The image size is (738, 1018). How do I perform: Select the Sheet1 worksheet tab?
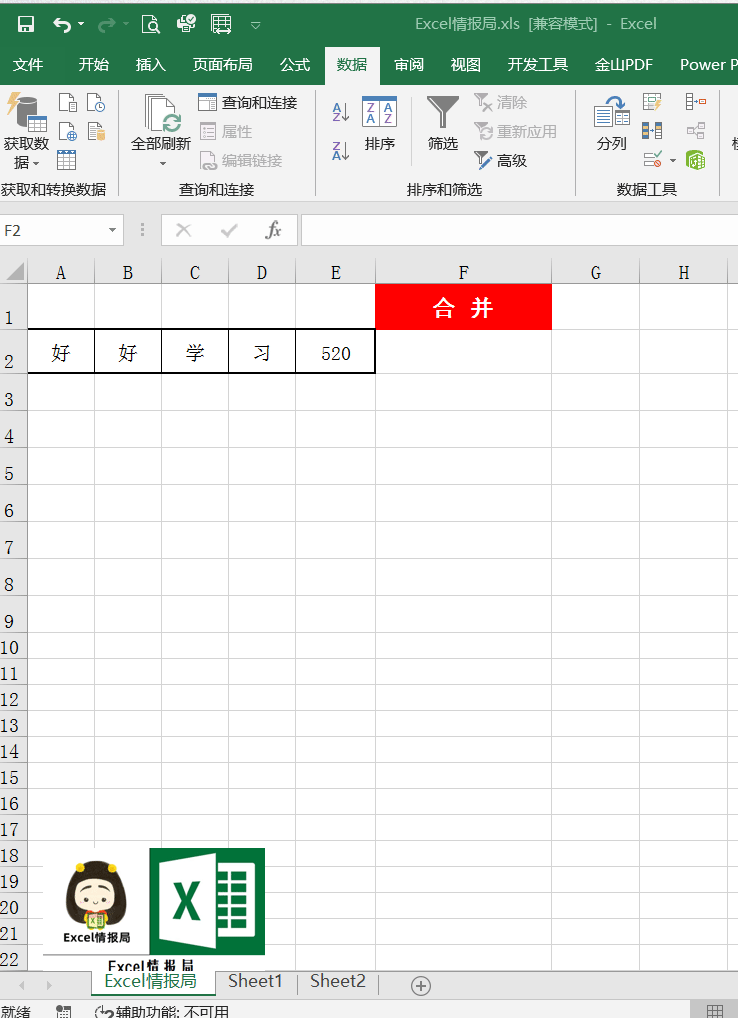(x=256, y=981)
